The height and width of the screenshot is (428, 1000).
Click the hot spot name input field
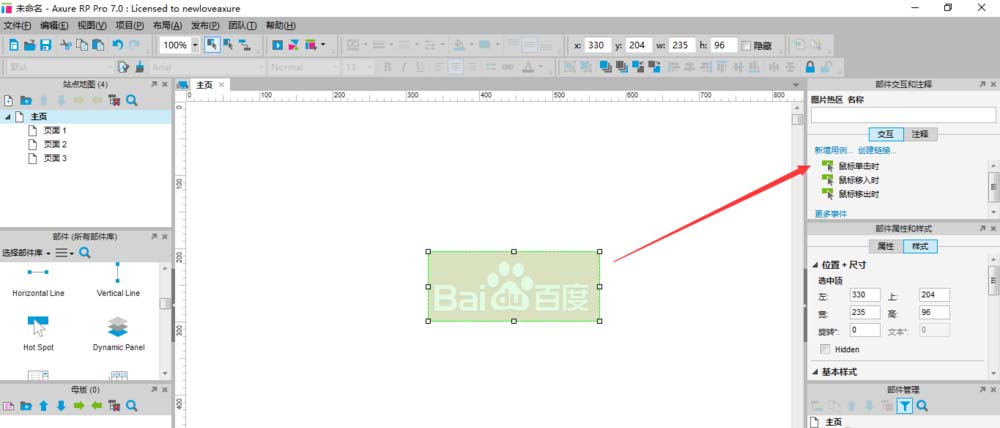tap(903, 115)
